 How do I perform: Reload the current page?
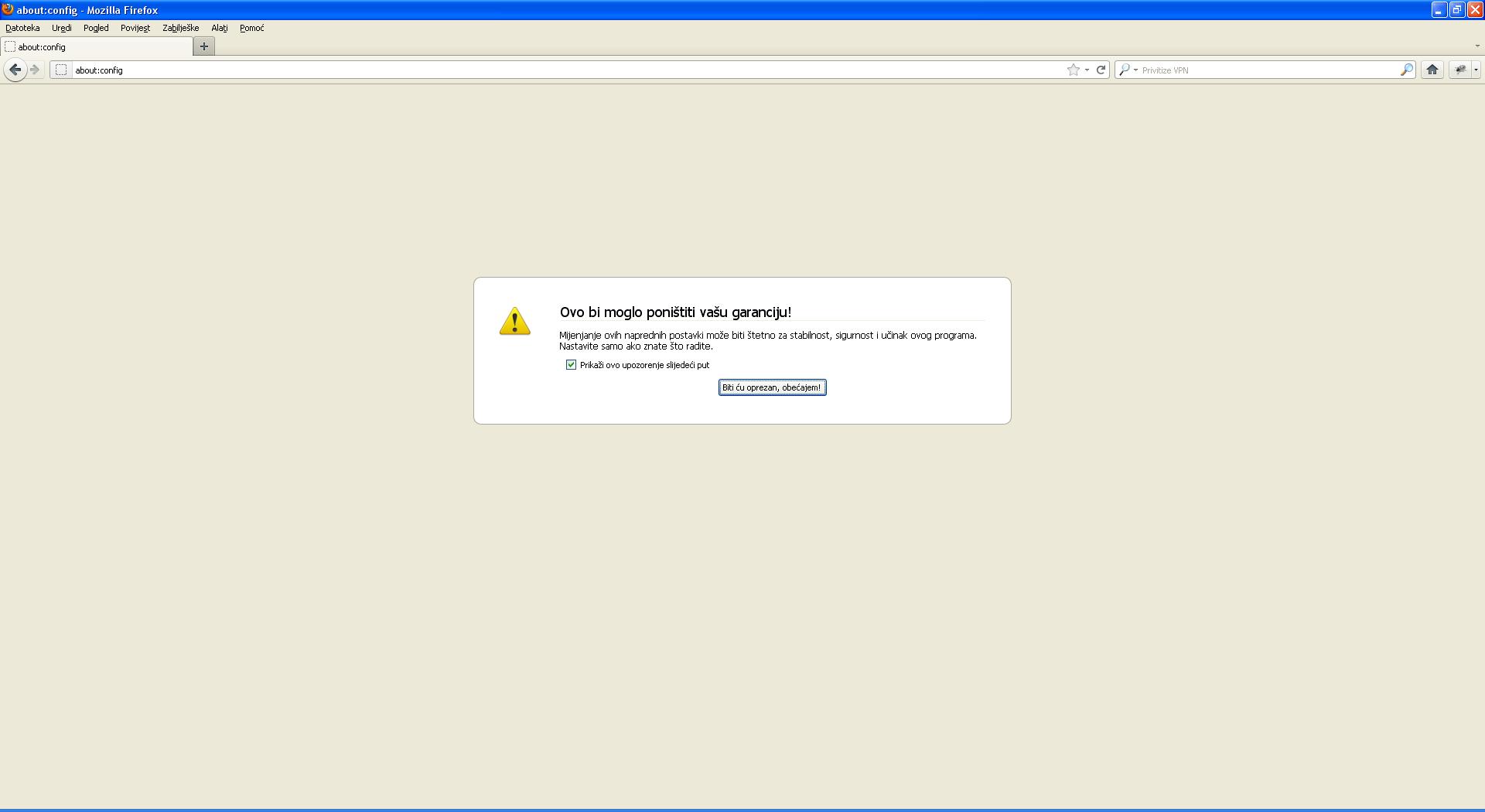point(1101,70)
